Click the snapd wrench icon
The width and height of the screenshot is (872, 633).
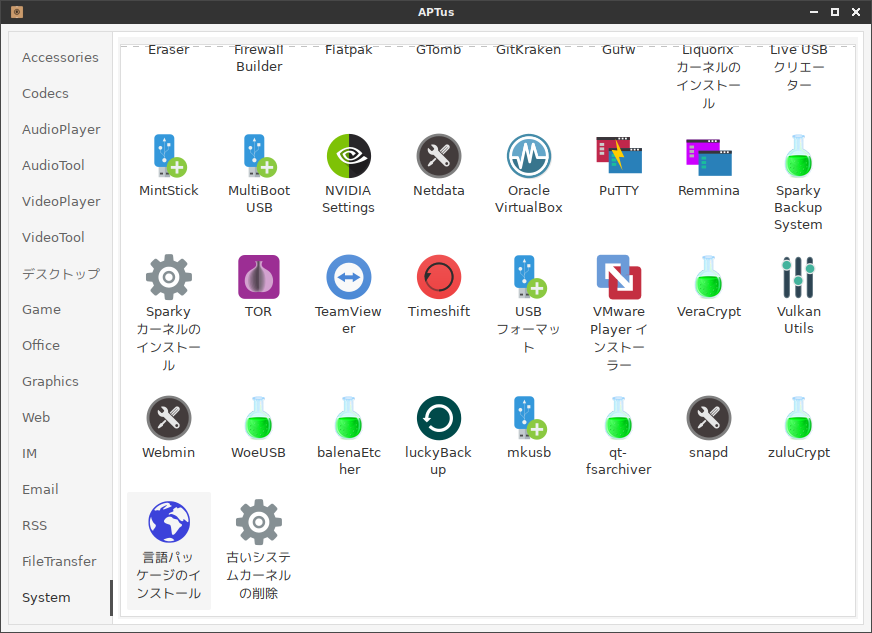[x=708, y=418]
